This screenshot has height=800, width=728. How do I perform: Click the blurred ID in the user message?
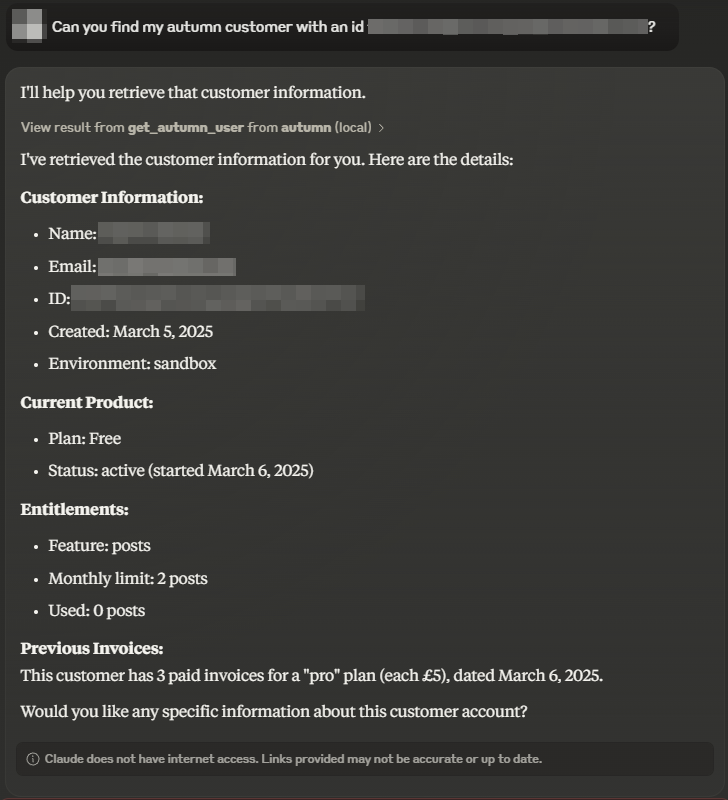[x=506, y=27]
